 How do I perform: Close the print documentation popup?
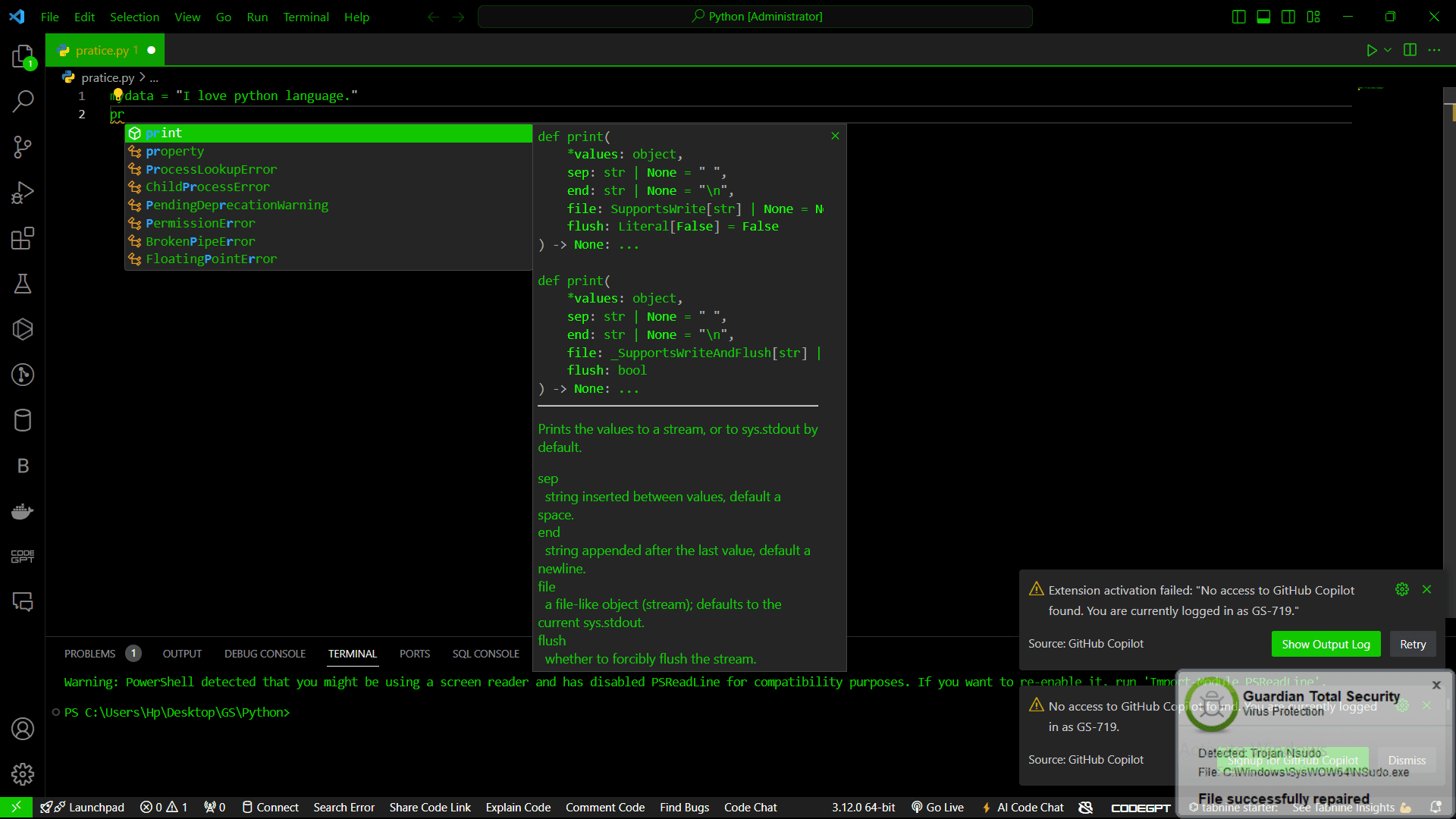[x=835, y=136]
